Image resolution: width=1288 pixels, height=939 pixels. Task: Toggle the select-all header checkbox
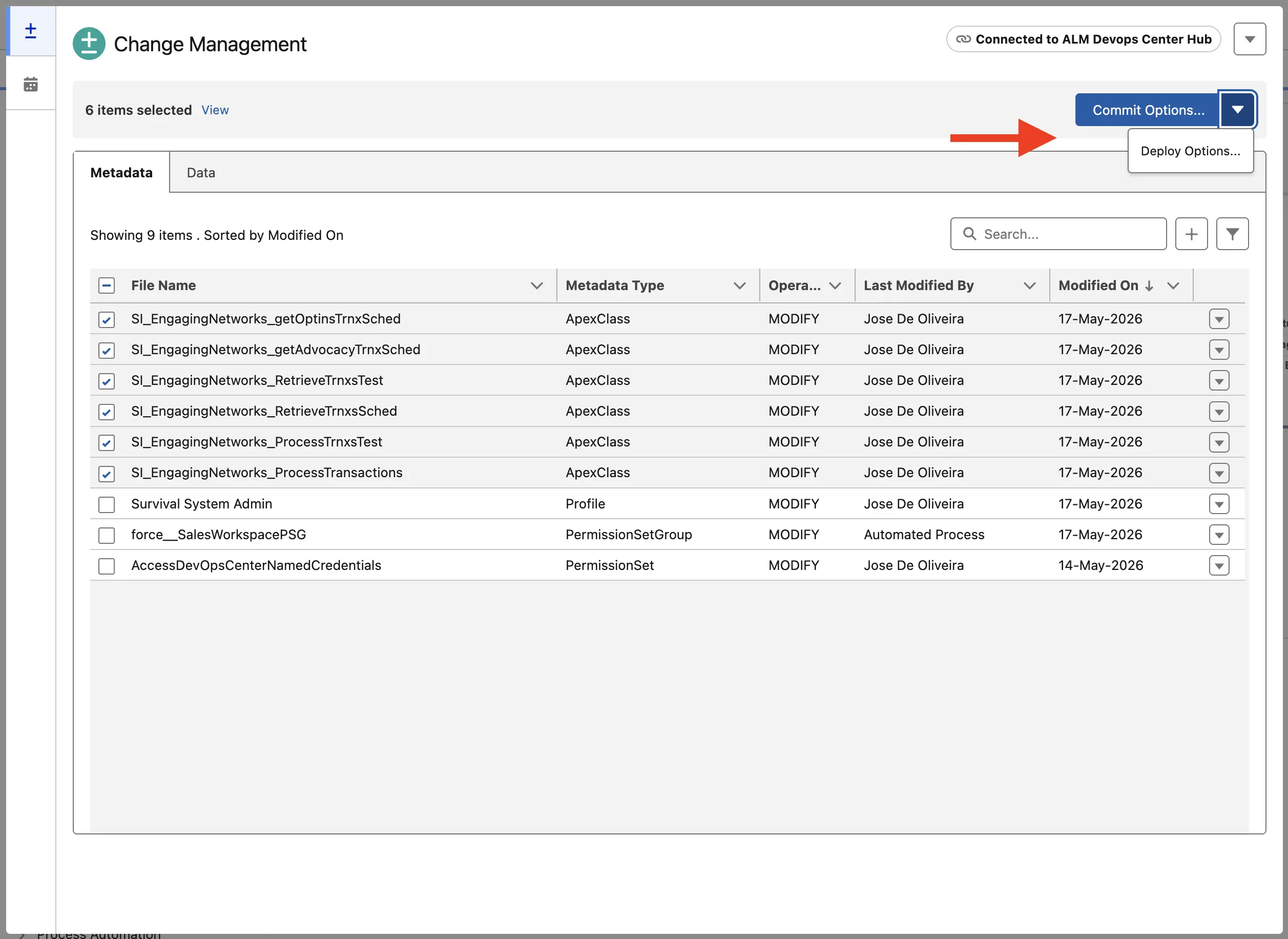coord(106,285)
